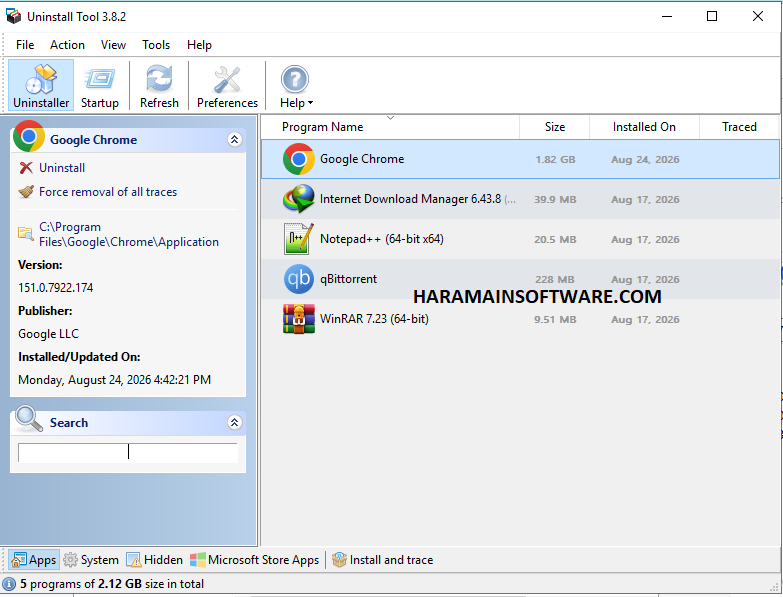This screenshot has height=597, width=783.
Task: Open the Uninstaller toolbar section
Action: [x=41, y=85]
